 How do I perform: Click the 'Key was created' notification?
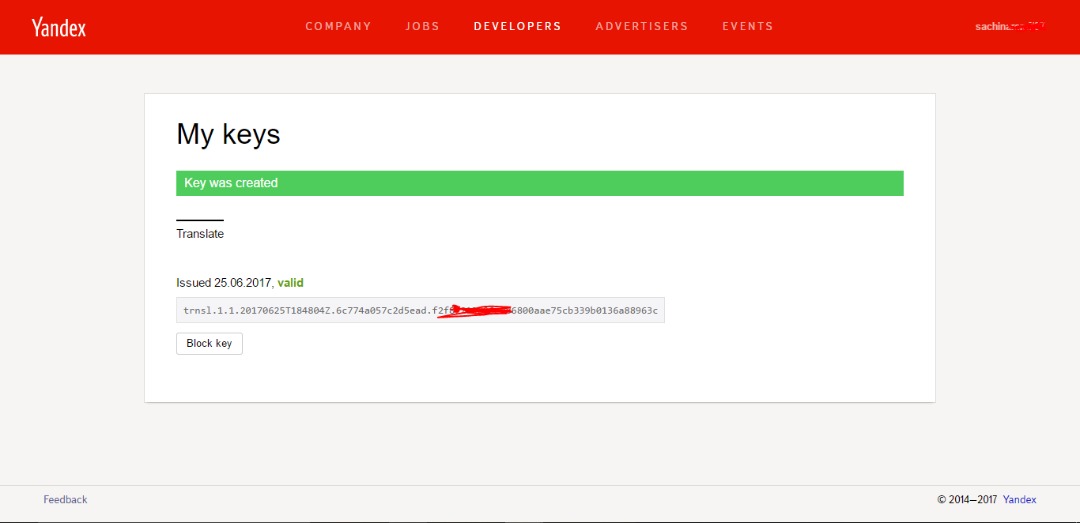(539, 183)
